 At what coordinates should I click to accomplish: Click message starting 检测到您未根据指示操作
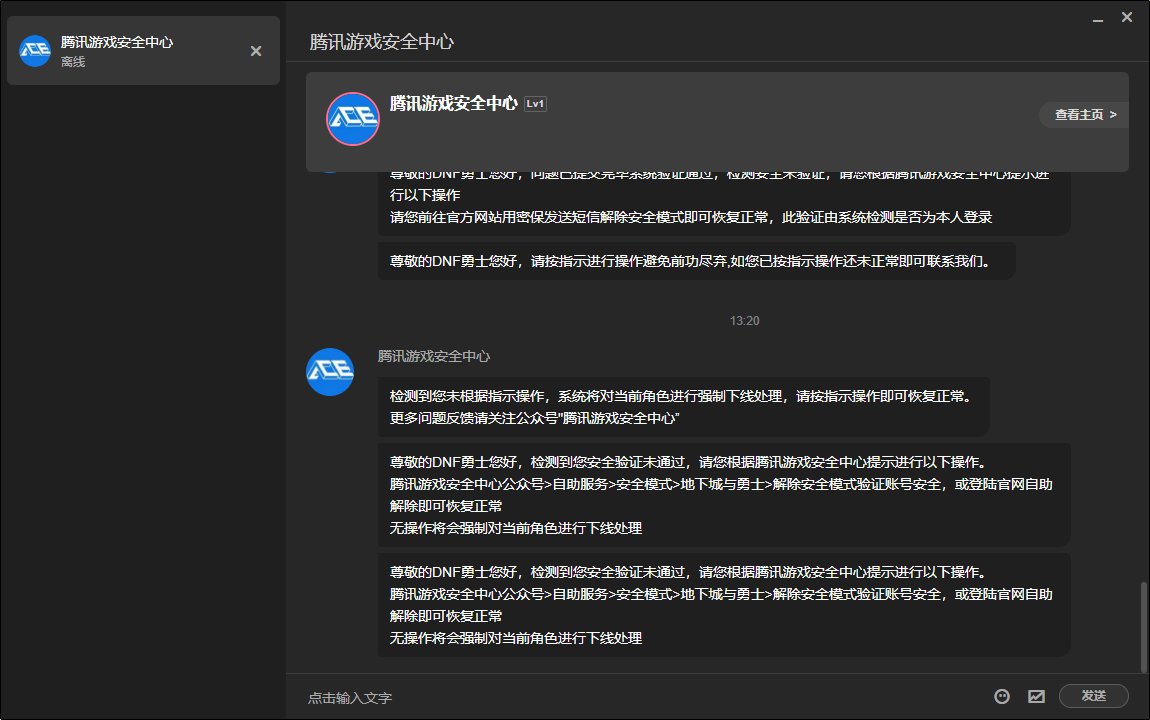click(684, 407)
